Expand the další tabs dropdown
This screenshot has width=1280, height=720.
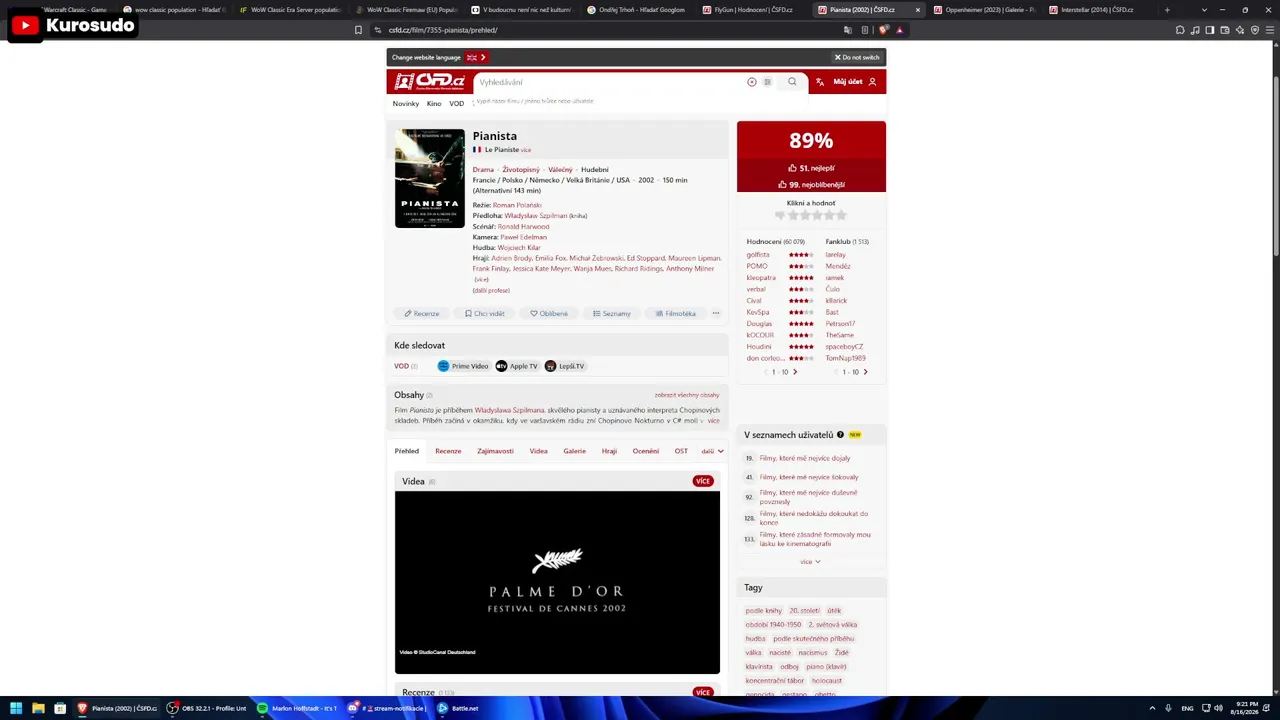pos(712,451)
